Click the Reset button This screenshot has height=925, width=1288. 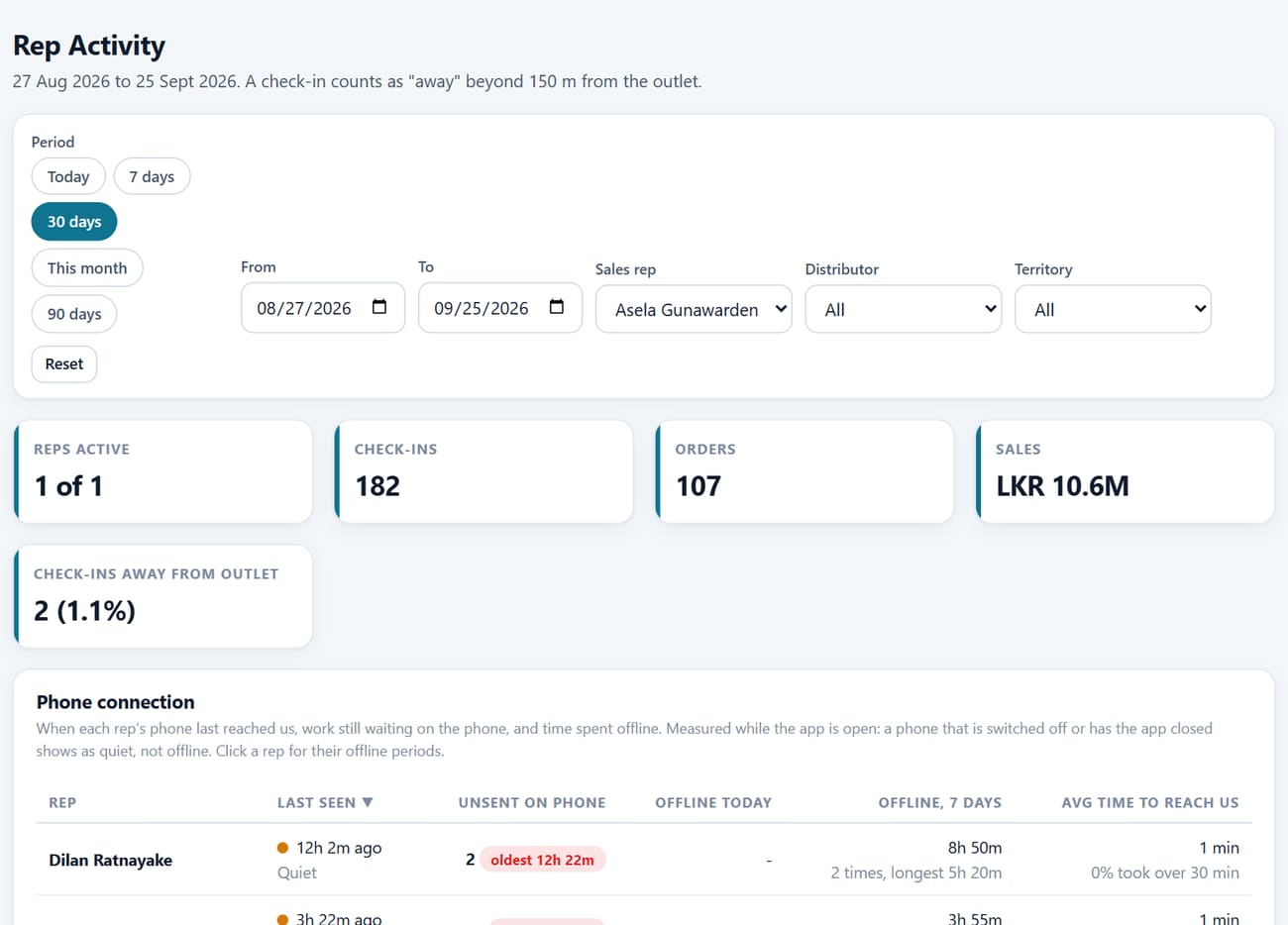pyautogui.click(x=64, y=364)
